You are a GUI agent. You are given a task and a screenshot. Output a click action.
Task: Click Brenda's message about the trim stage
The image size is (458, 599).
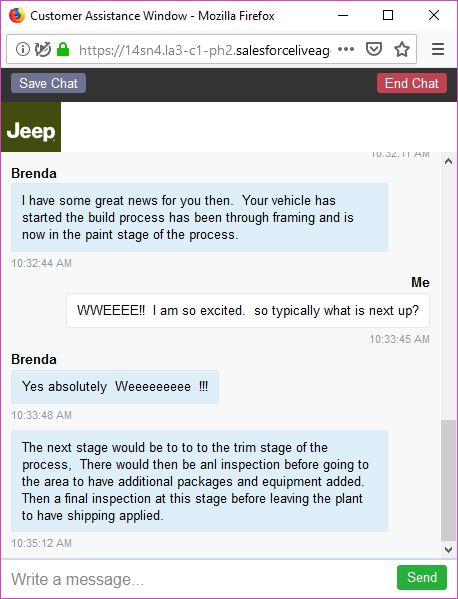199,481
